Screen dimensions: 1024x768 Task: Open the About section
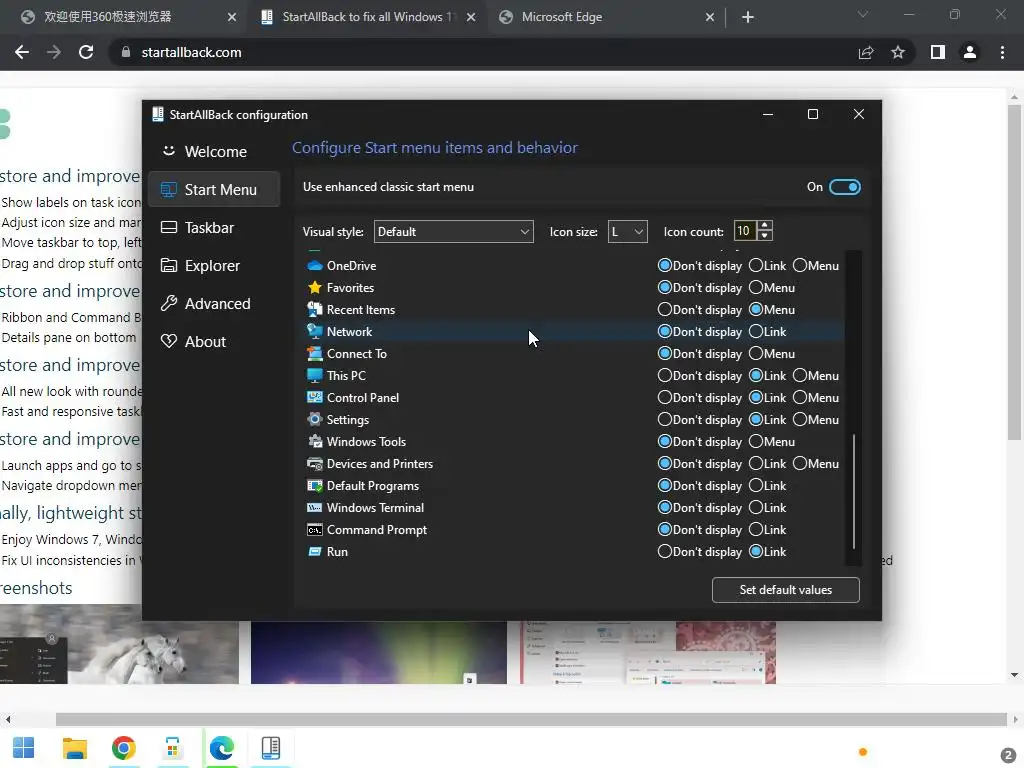click(214, 342)
